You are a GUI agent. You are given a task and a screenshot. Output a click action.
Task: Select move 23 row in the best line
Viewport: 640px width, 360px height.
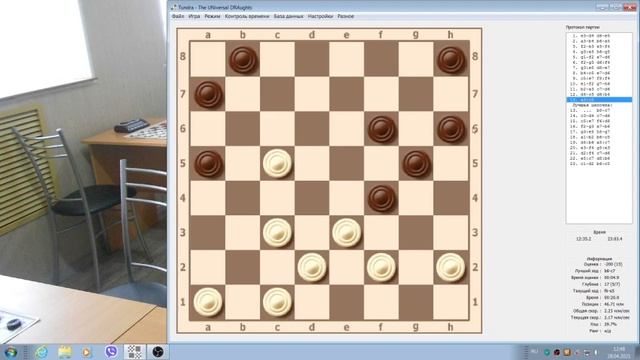[599, 164]
